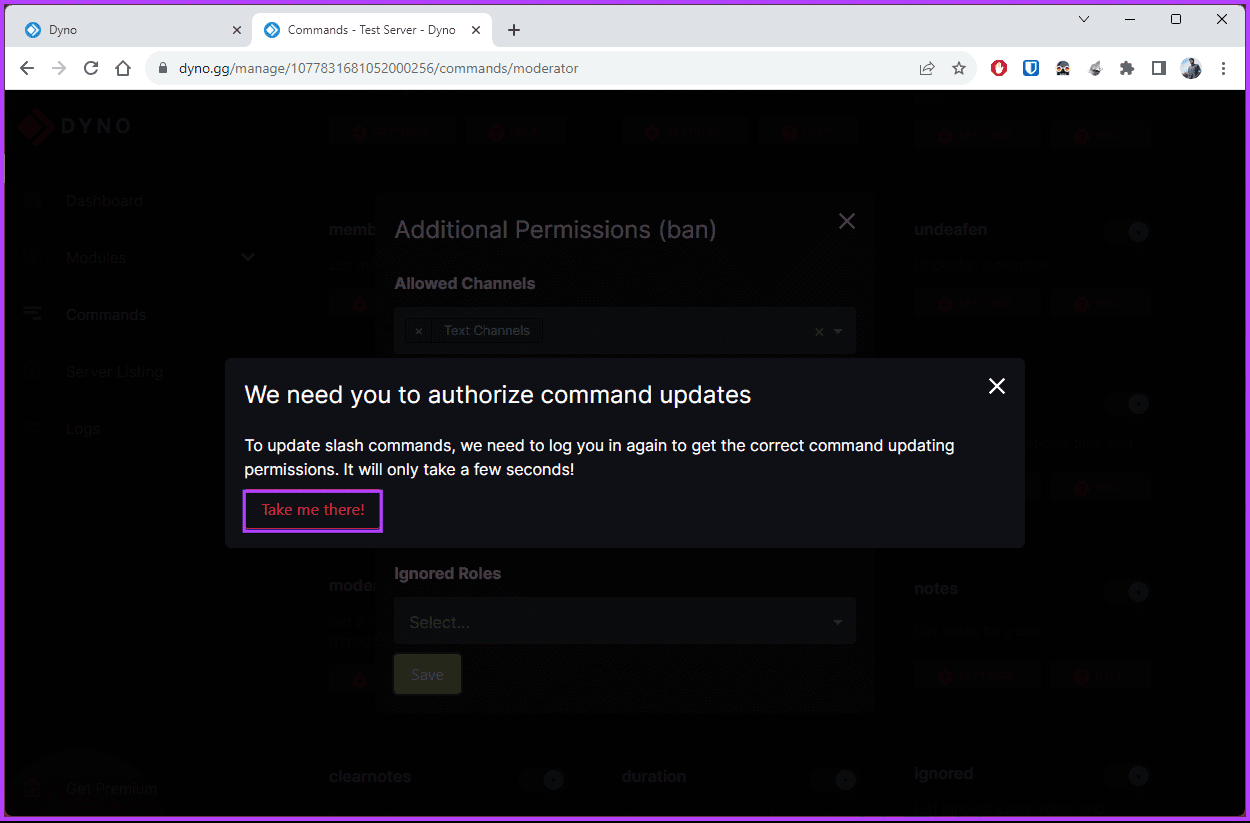Close the authorize command updates dialog
Viewport: 1250px width, 823px height.
(996, 386)
